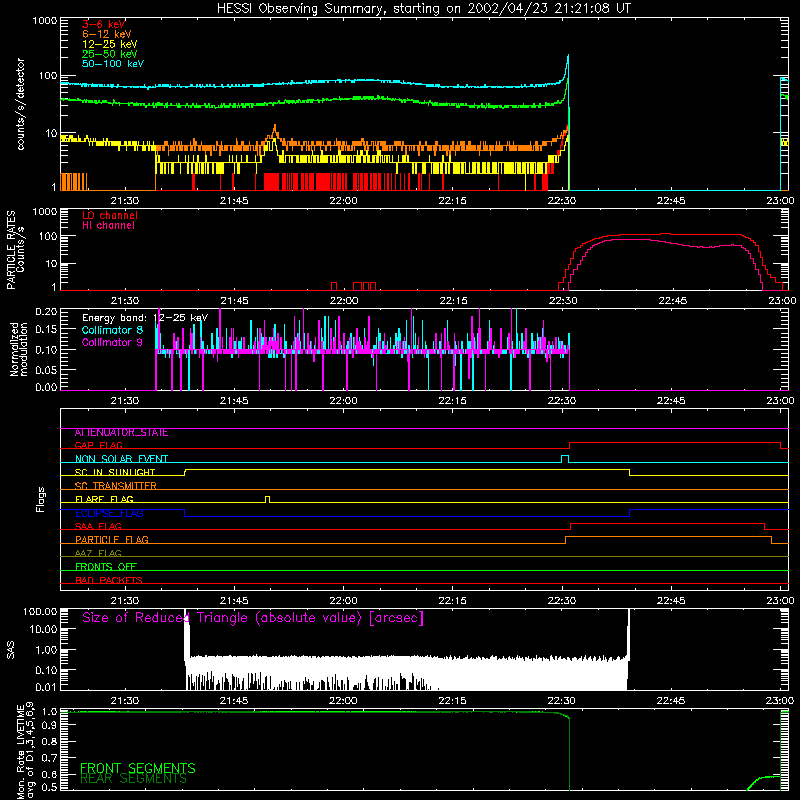Click the Energy band: 12-25 keV text
This screenshot has height=800, width=800.
coord(145,318)
